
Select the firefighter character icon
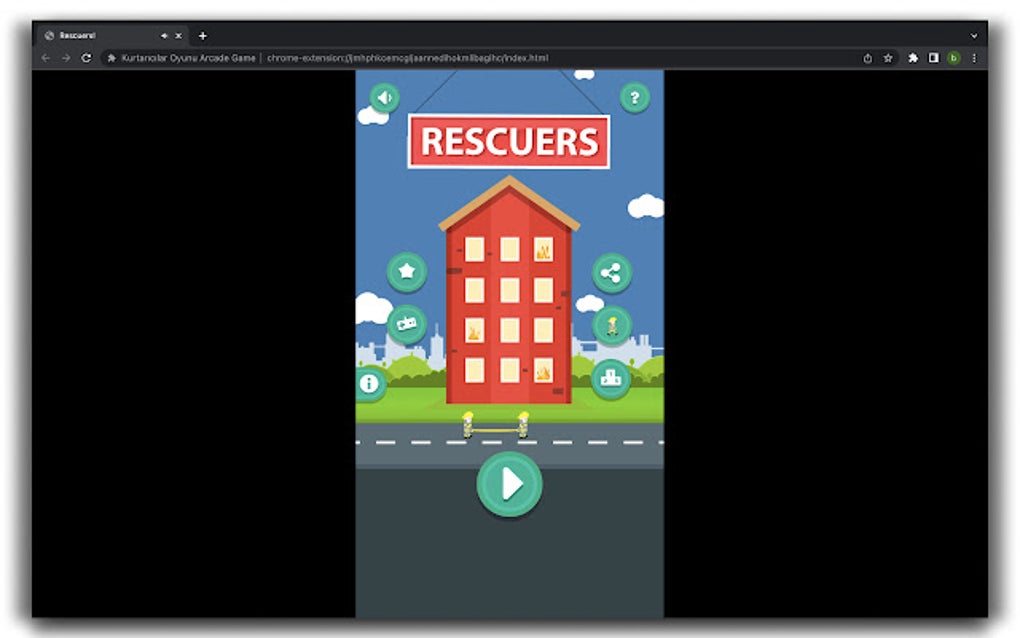(x=614, y=323)
